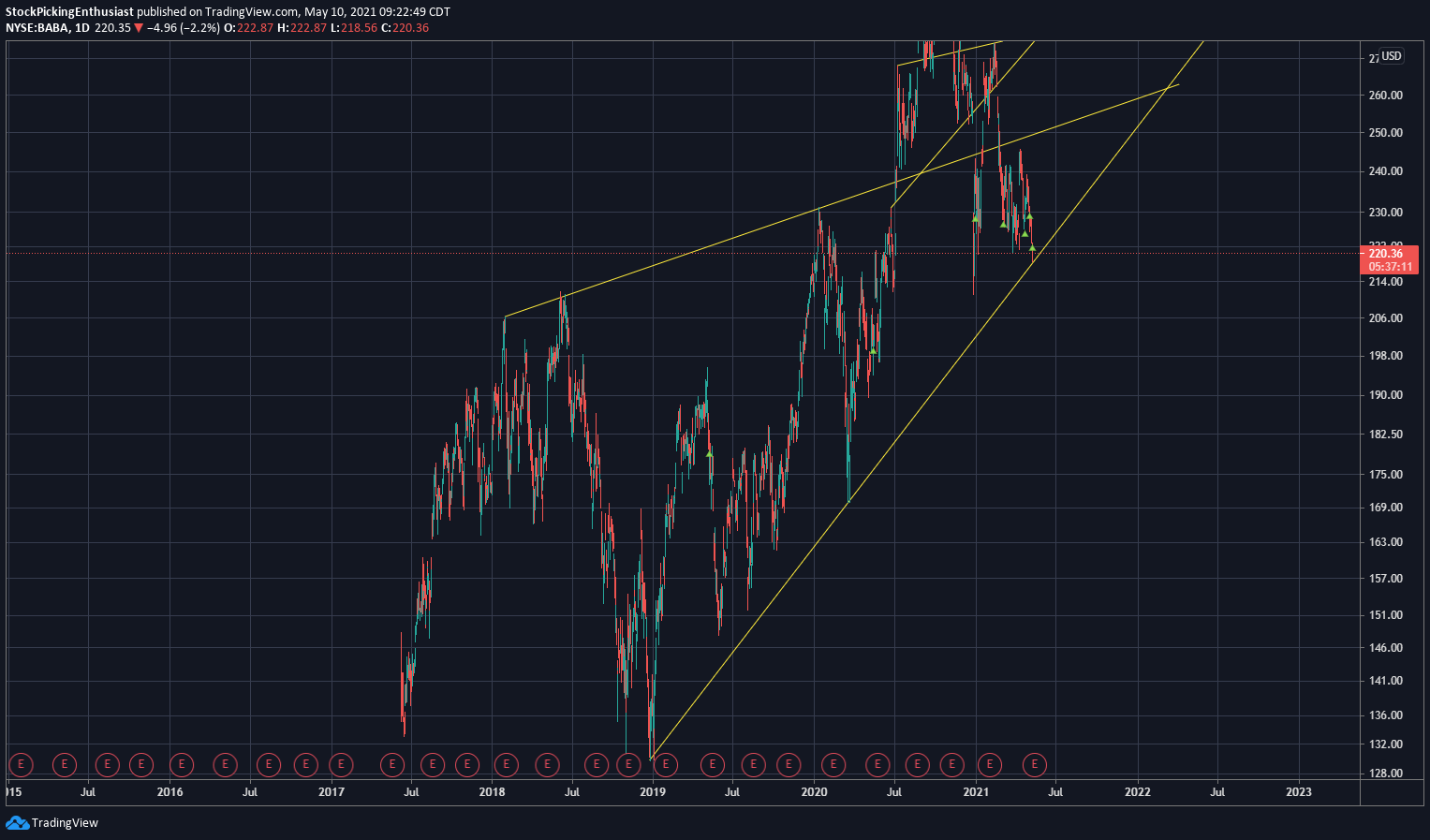The height and width of the screenshot is (840, 1430).
Task: Click the TradingView wordmark at bottom left
Action: pos(65,823)
